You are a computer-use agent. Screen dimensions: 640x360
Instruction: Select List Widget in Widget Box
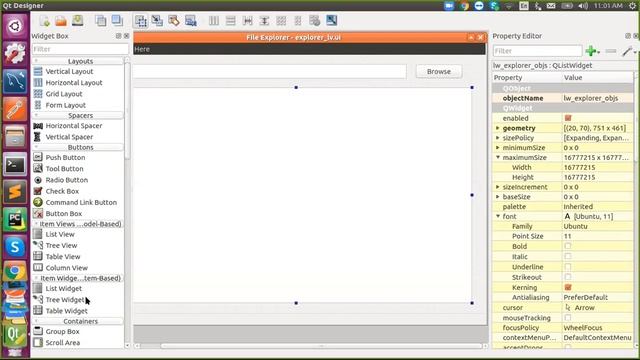(x=63, y=289)
